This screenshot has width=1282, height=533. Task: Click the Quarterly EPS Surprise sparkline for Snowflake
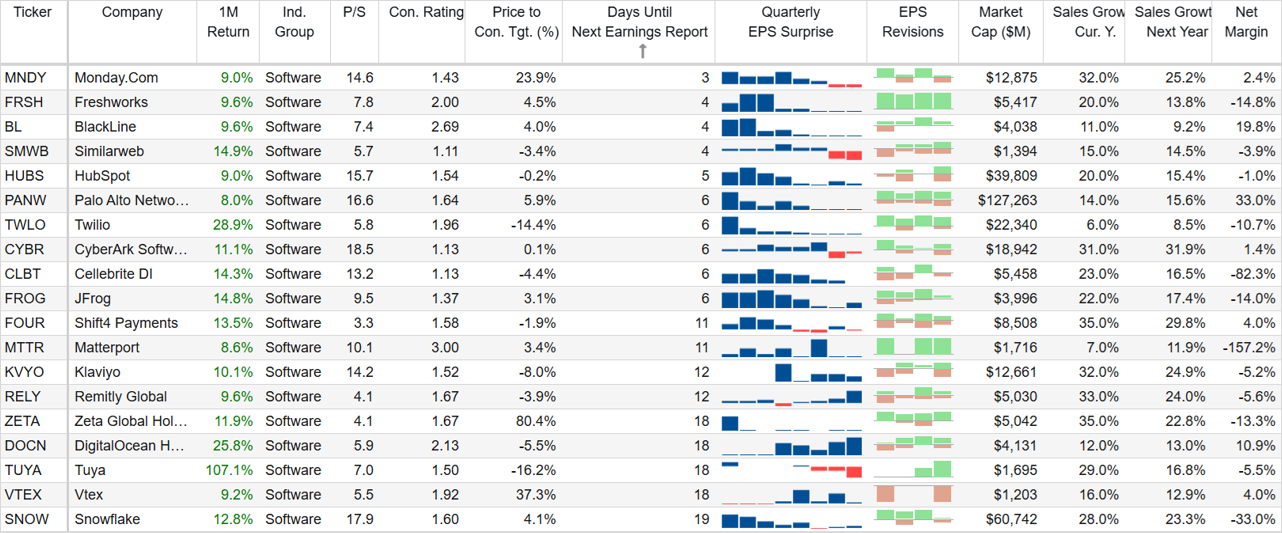click(x=791, y=519)
